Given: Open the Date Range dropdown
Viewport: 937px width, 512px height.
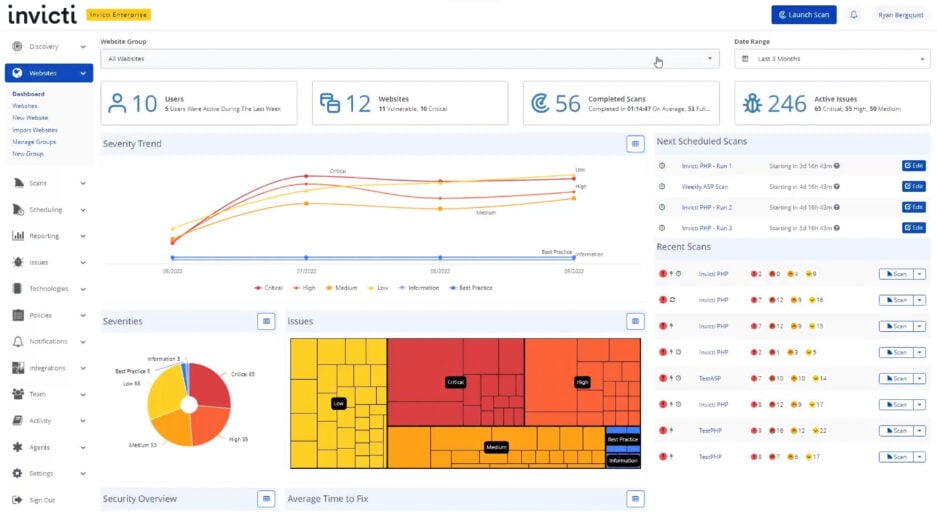Looking at the screenshot, I should coord(832,59).
